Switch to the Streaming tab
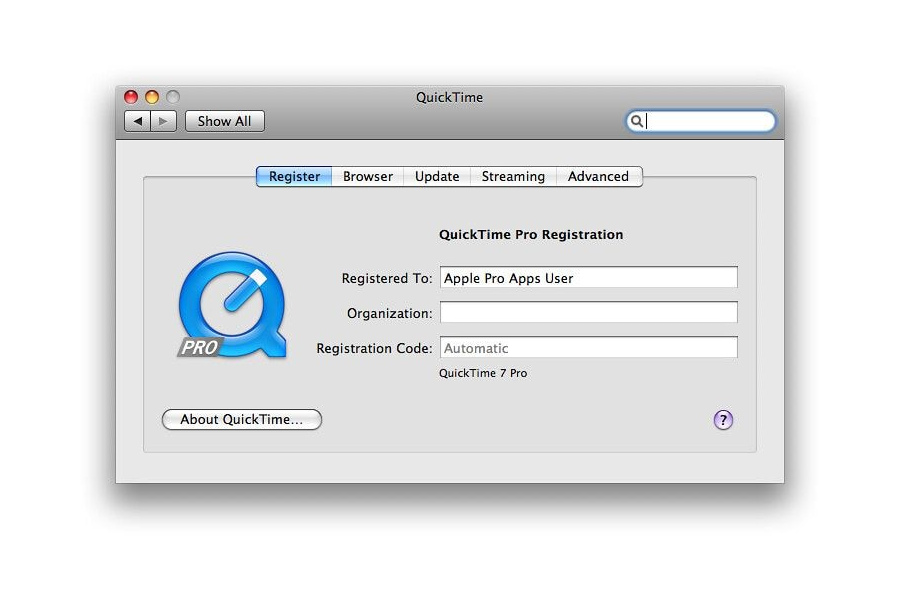This screenshot has height=600, width=900. pyautogui.click(x=513, y=176)
